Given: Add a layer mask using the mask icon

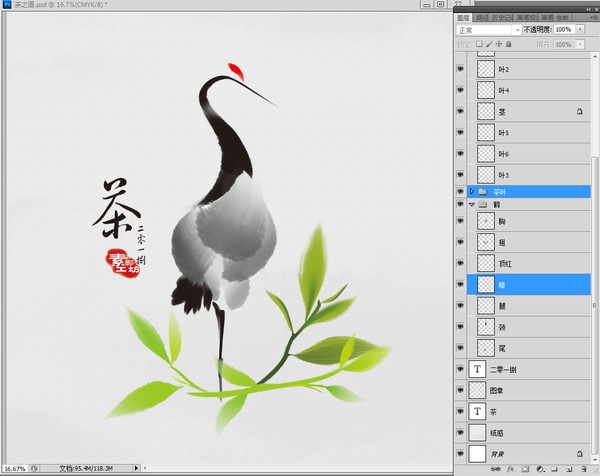Looking at the screenshot, I should click(x=525, y=469).
